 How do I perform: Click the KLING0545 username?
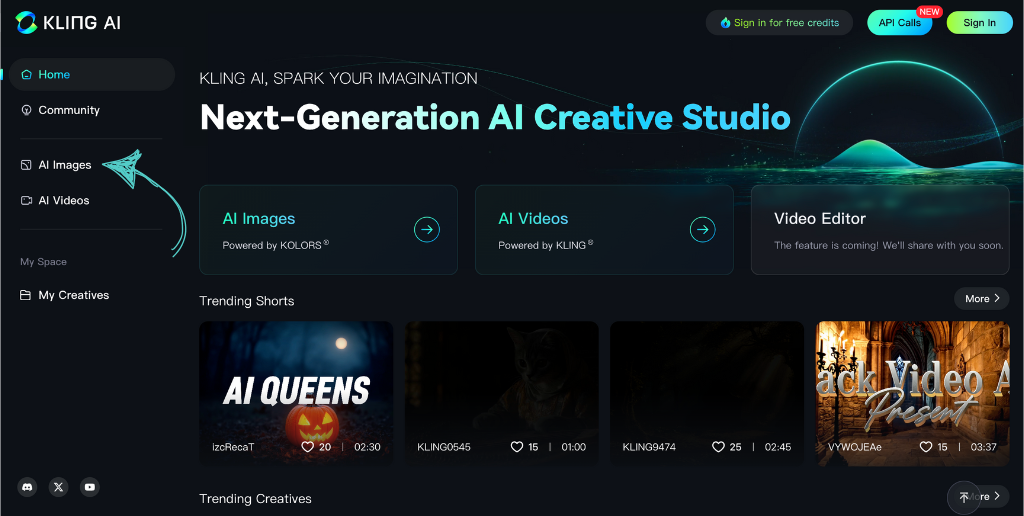[x=443, y=447]
